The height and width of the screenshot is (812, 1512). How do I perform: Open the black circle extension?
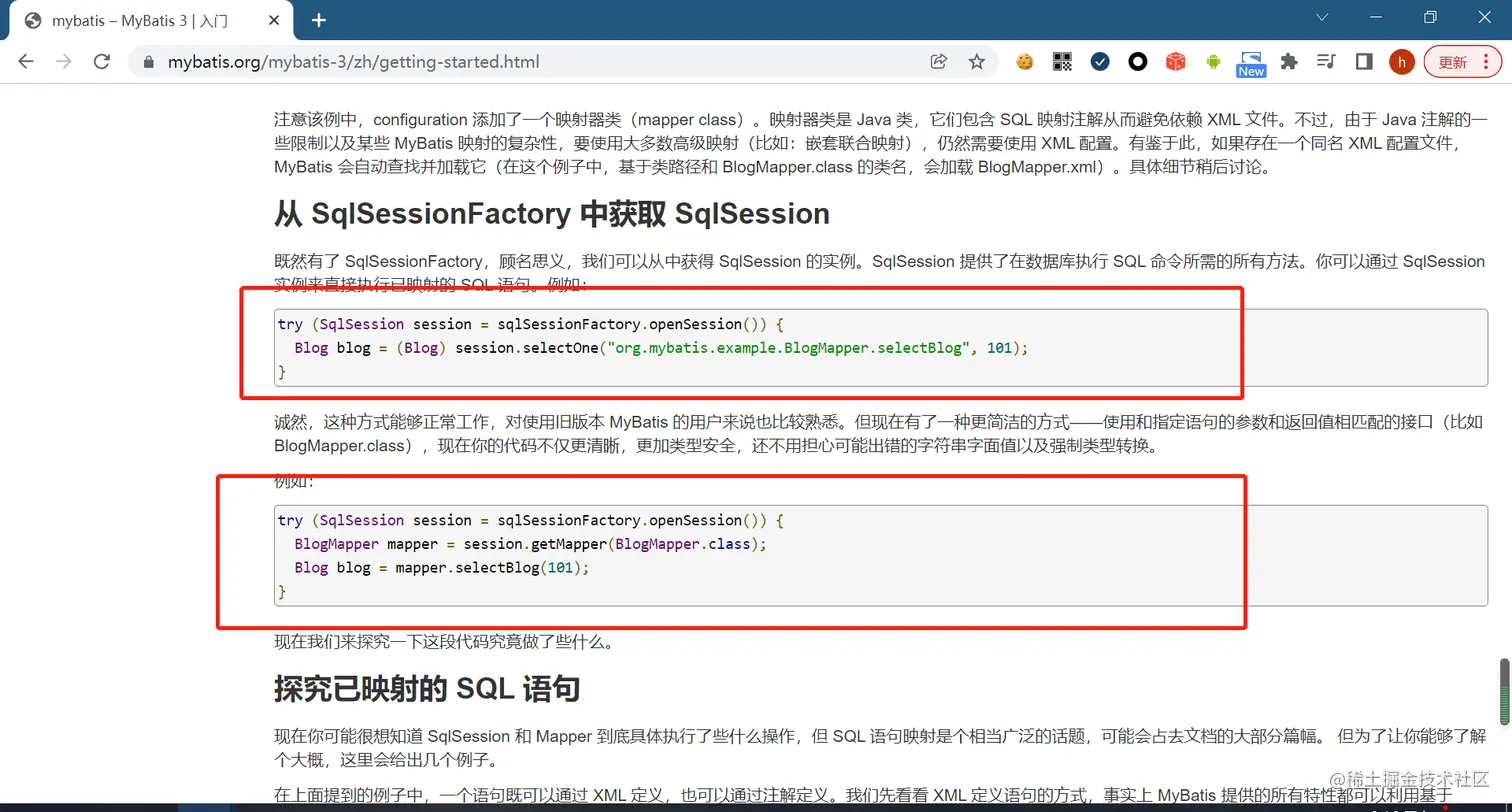tap(1138, 62)
